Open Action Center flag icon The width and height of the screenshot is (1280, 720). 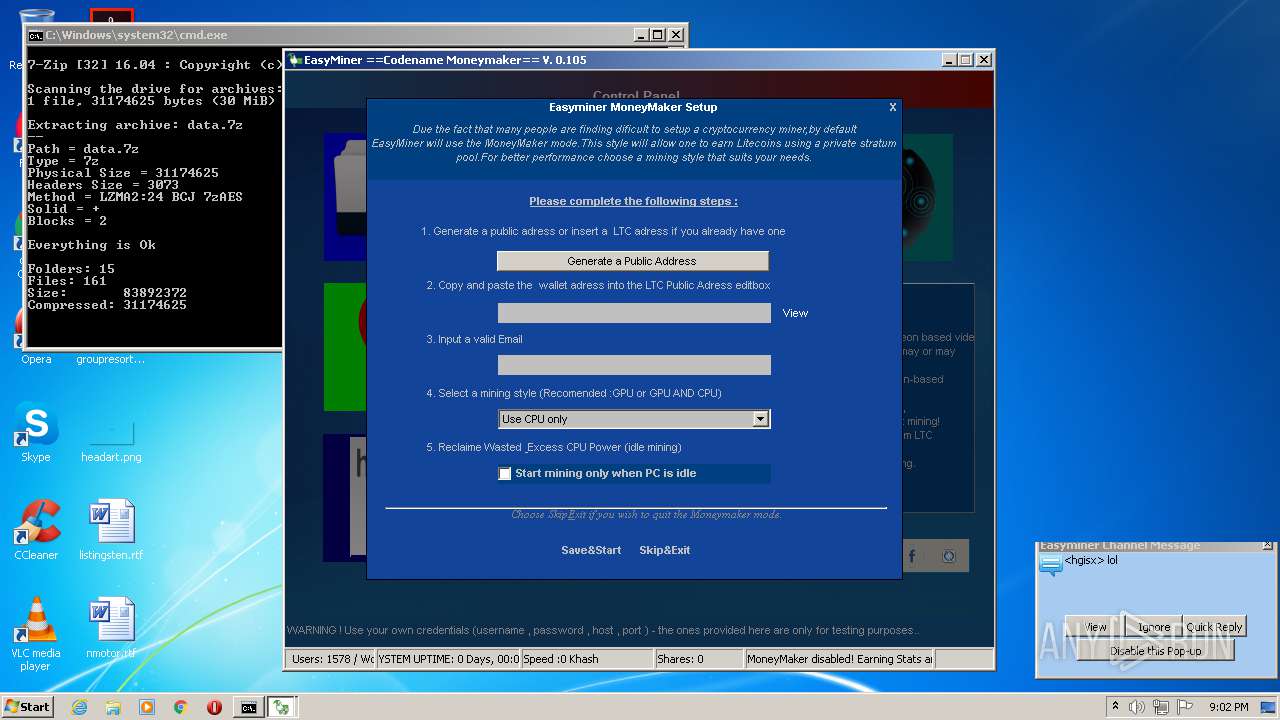[x=1183, y=707]
